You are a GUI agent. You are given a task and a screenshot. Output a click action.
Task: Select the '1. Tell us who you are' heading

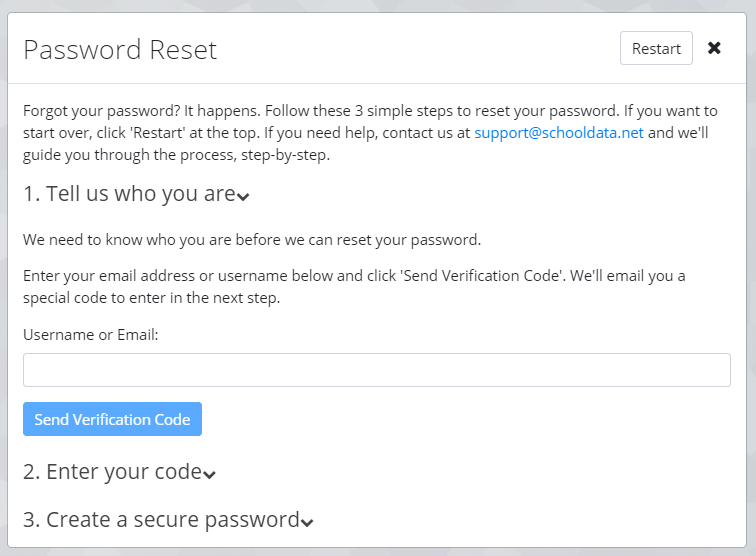coord(129,194)
